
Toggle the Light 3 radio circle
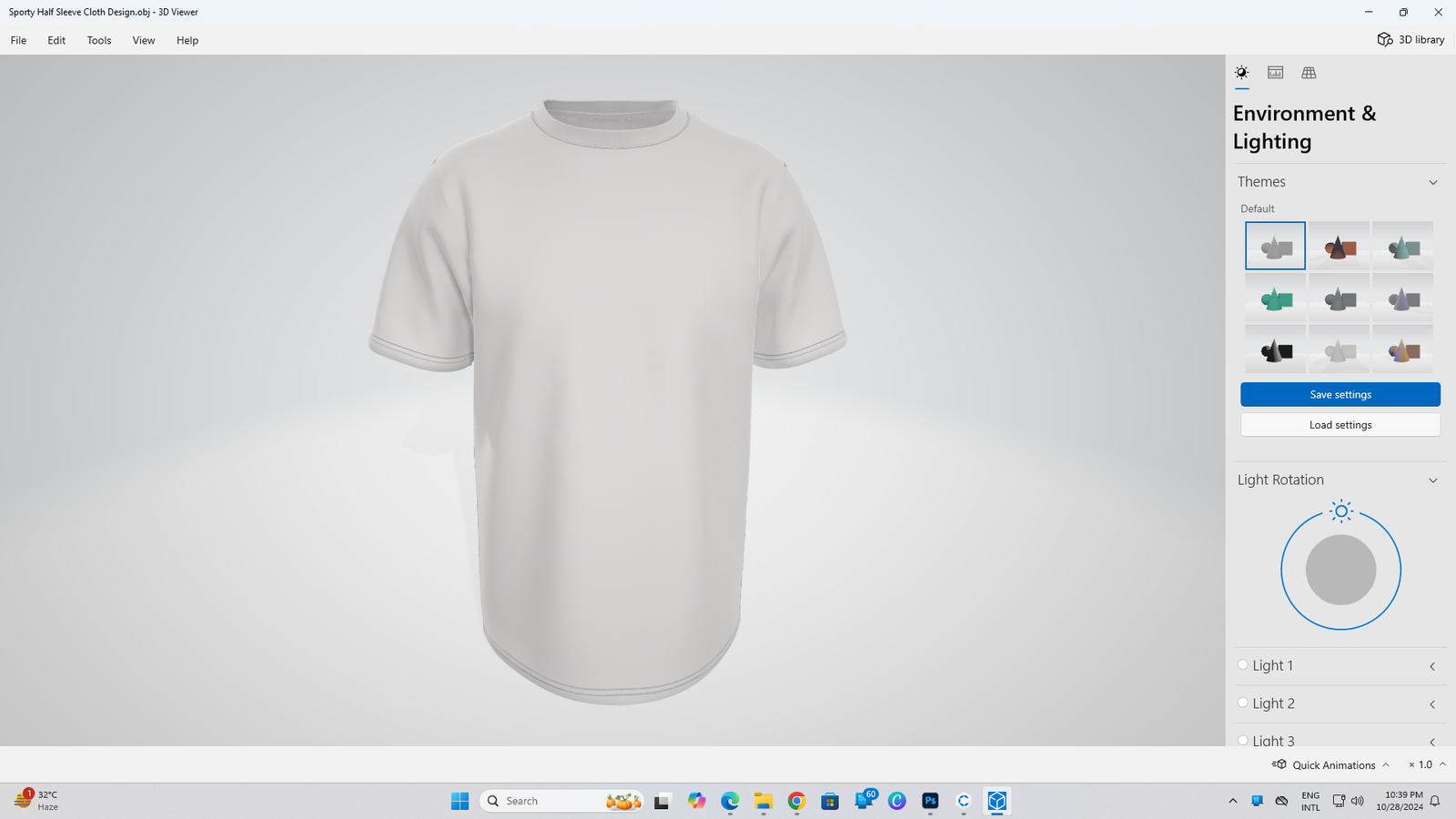point(1243,740)
